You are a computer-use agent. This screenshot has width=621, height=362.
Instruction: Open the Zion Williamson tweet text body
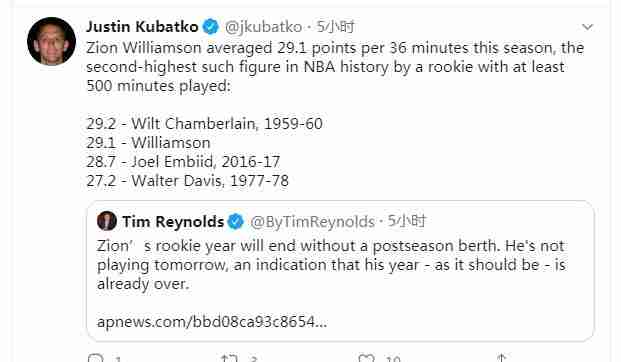click(x=335, y=114)
